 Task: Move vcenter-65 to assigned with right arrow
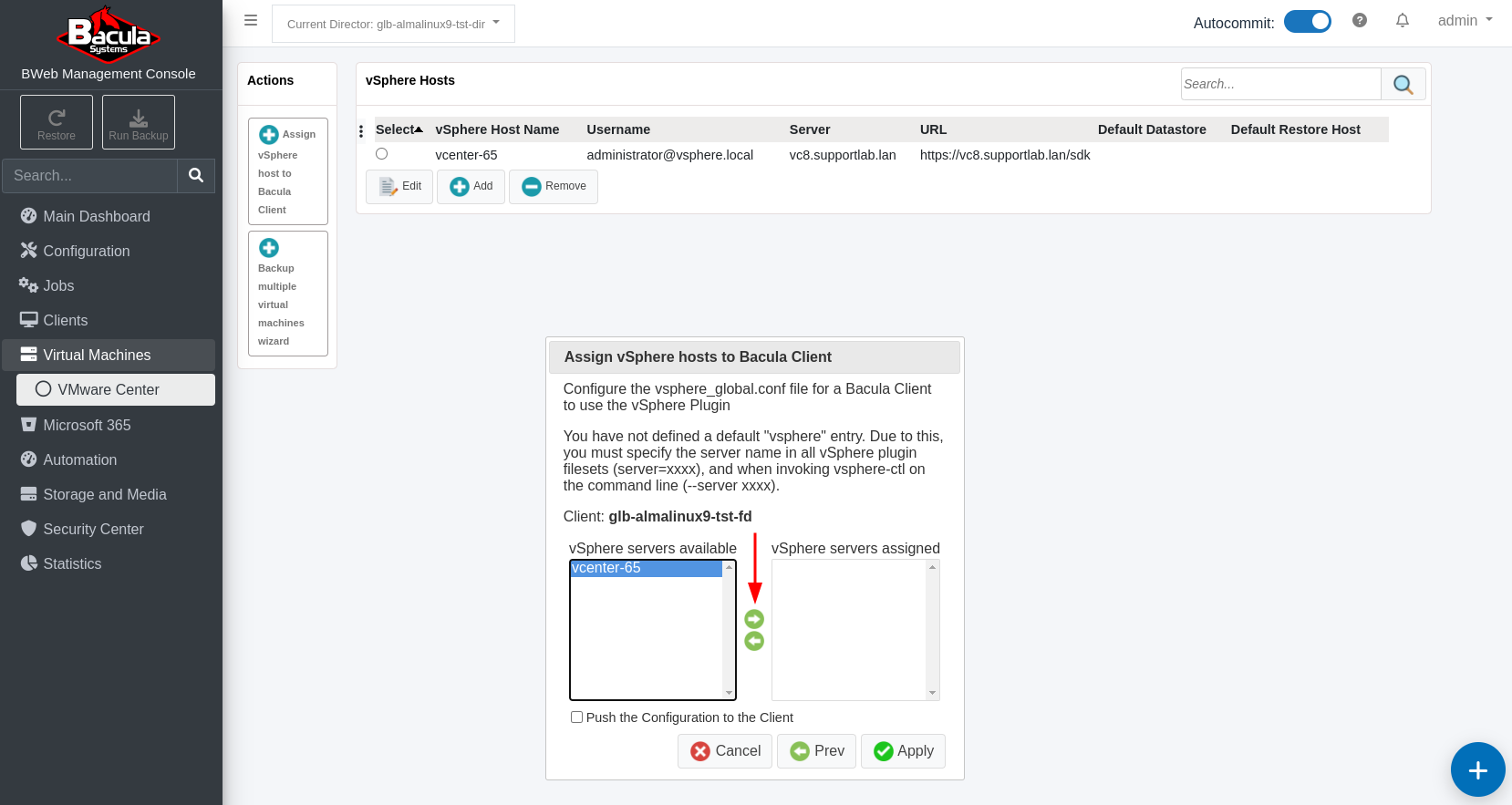click(754, 619)
